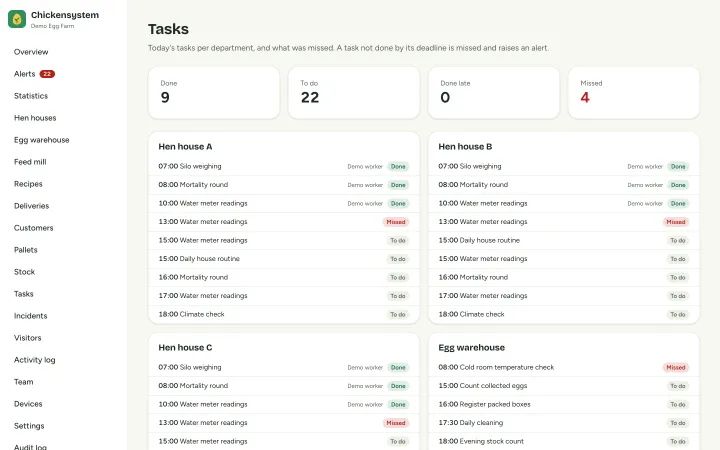Click Hen house A 16:00 Mortality round
The width and height of the screenshot is (720, 450).
coord(284,277)
